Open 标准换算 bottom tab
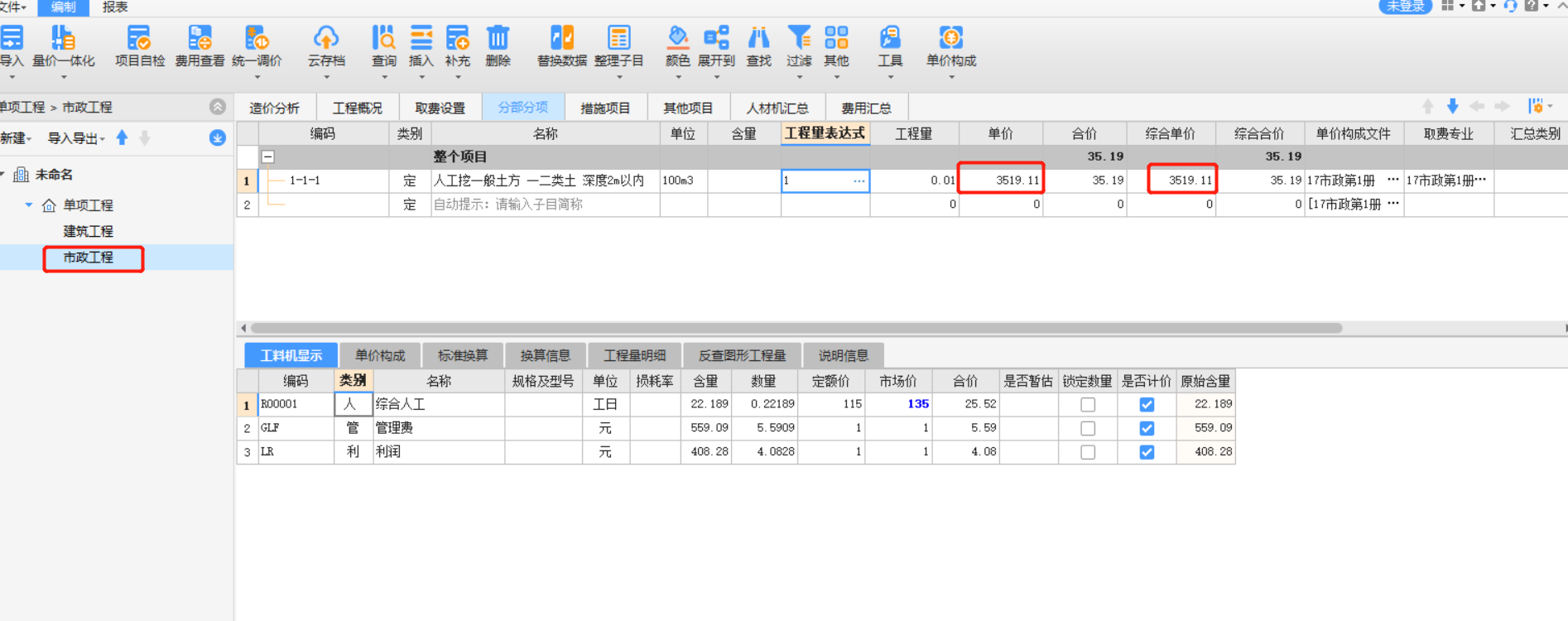This screenshot has width=1568, height=621. click(463, 355)
